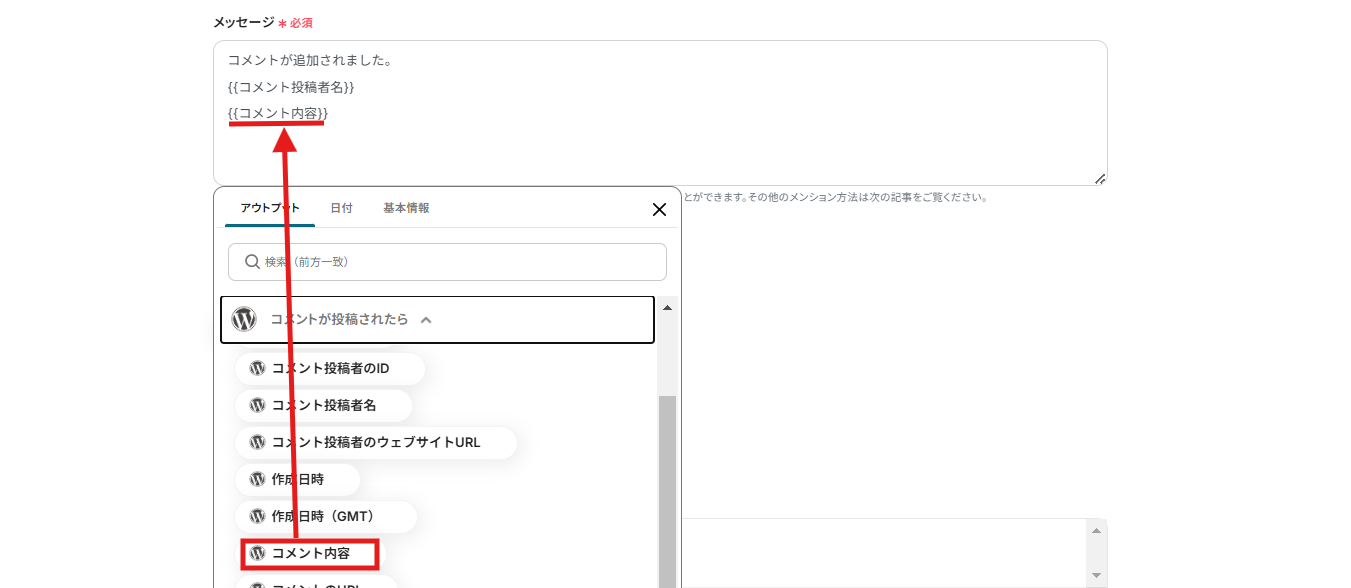Click WordPress icon on ウェブサイトURL chip

pos(258,442)
